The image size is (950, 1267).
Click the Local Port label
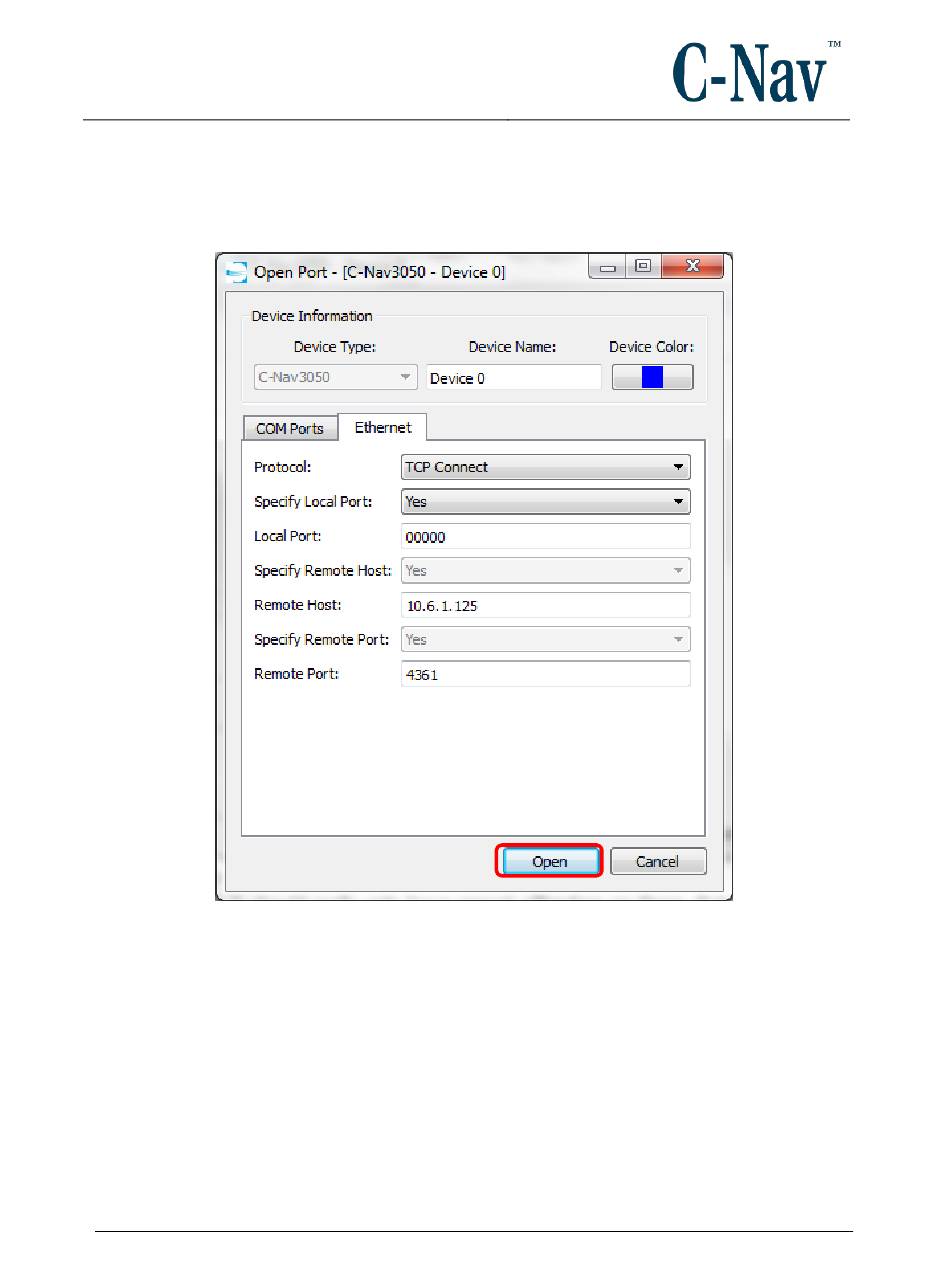(x=287, y=536)
